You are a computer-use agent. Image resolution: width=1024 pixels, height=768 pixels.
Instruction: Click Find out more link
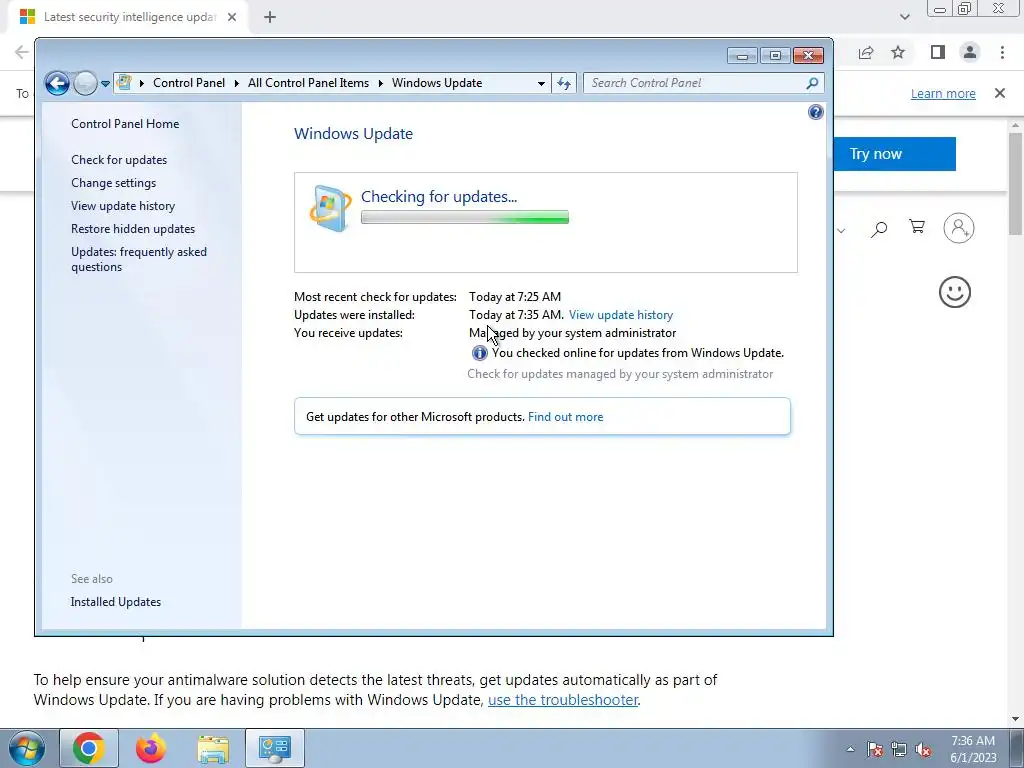point(566,417)
